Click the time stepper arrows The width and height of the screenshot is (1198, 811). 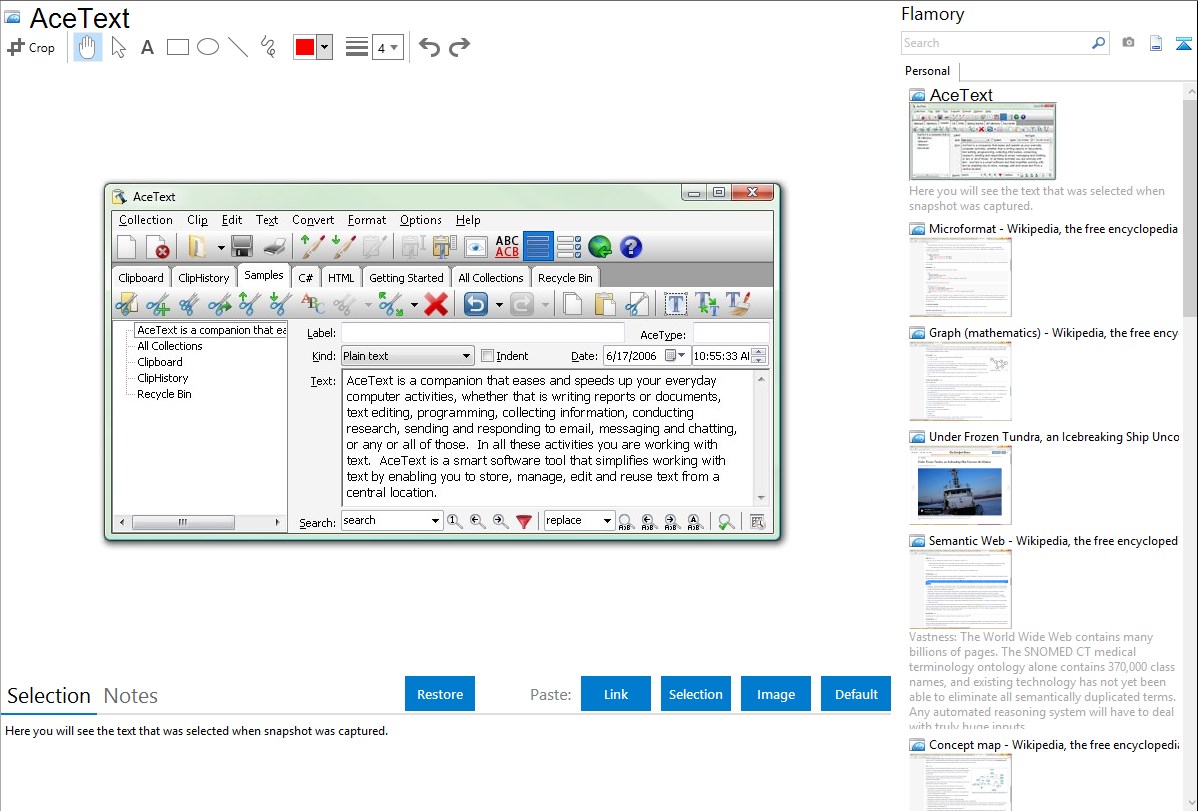point(759,356)
